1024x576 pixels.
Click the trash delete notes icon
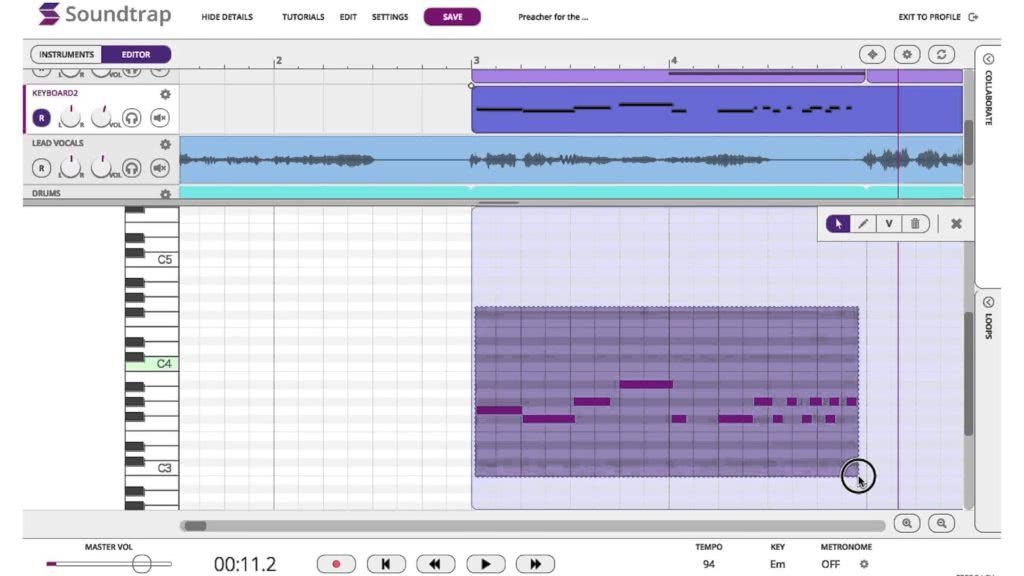(x=915, y=224)
